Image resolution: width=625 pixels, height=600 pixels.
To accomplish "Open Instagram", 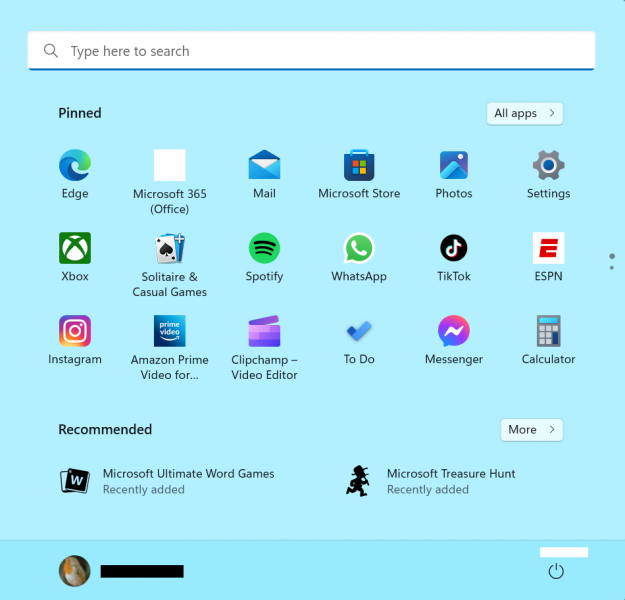I will 75,331.
